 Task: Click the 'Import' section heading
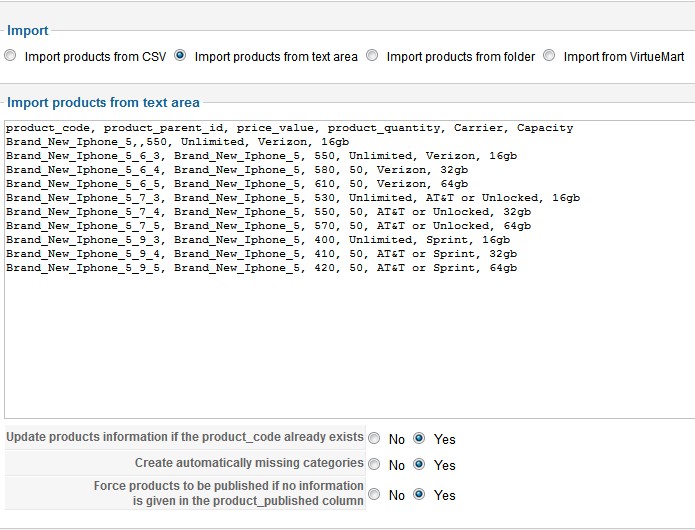point(27,31)
